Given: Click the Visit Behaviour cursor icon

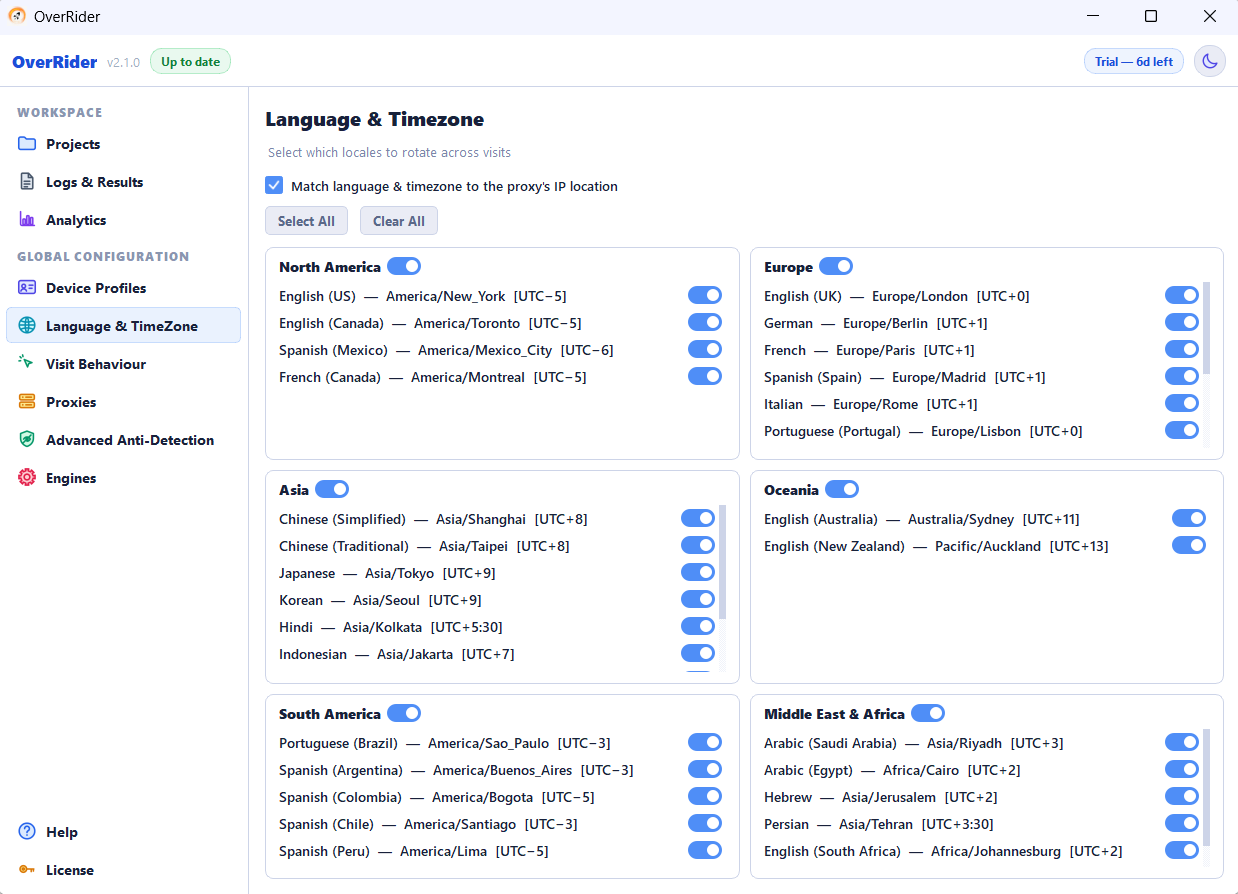Looking at the screenshot, I should (x=27, y=364).
